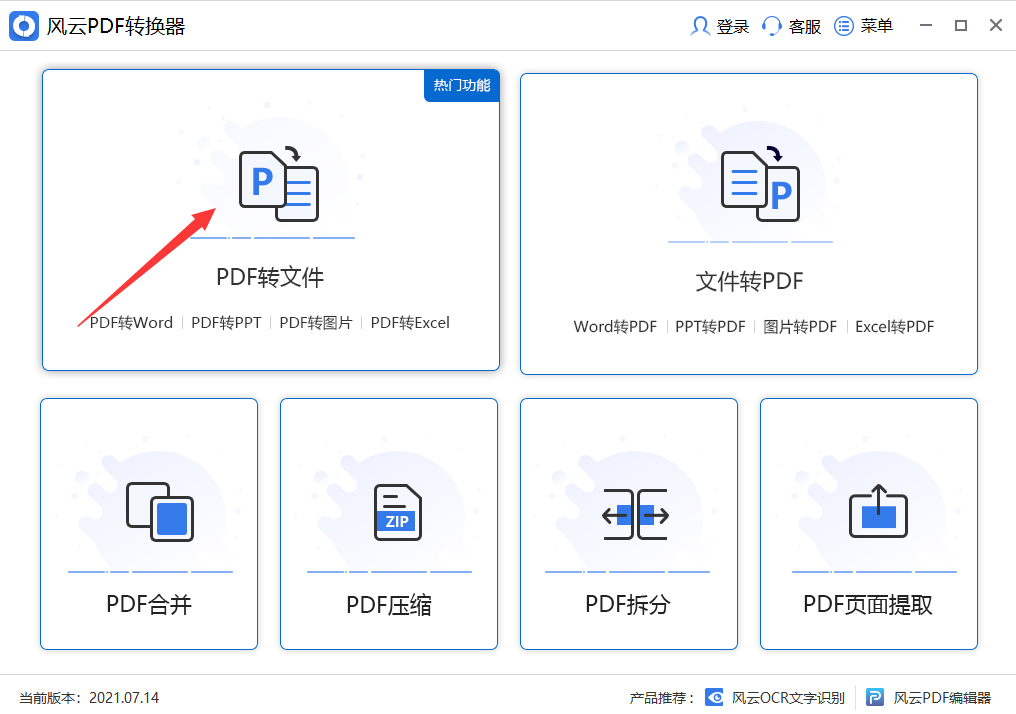Choose PDF转Word option
Viewport: 1016px width, 714px height.
(132, 323)
